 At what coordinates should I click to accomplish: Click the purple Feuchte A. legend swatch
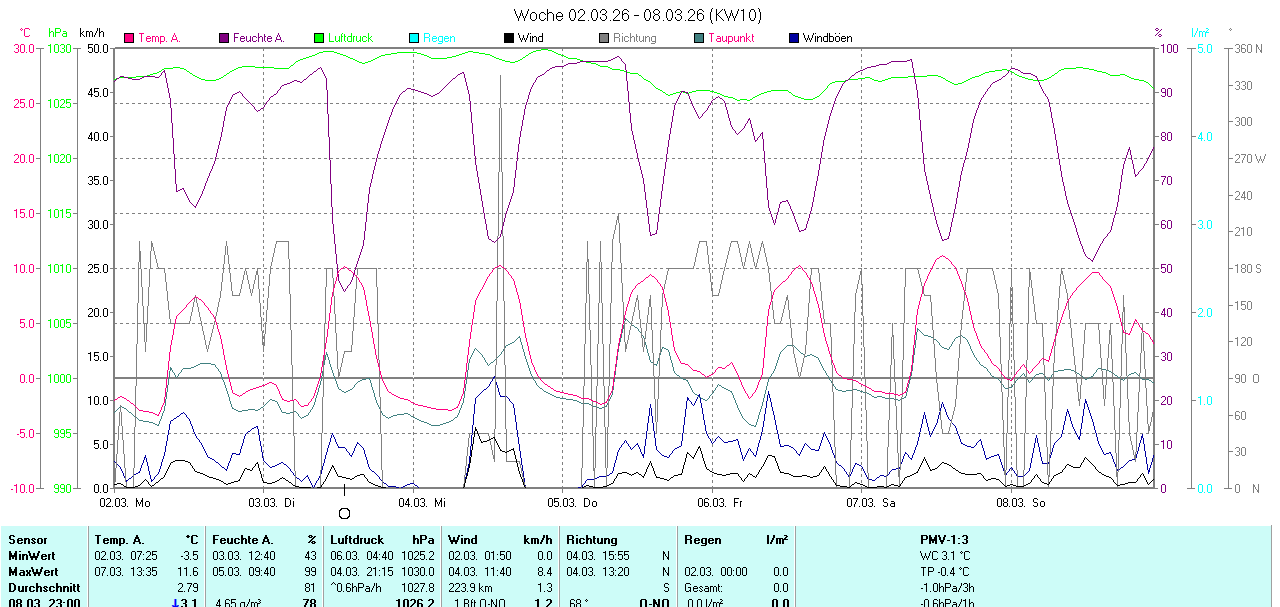(x=224, y=38)
